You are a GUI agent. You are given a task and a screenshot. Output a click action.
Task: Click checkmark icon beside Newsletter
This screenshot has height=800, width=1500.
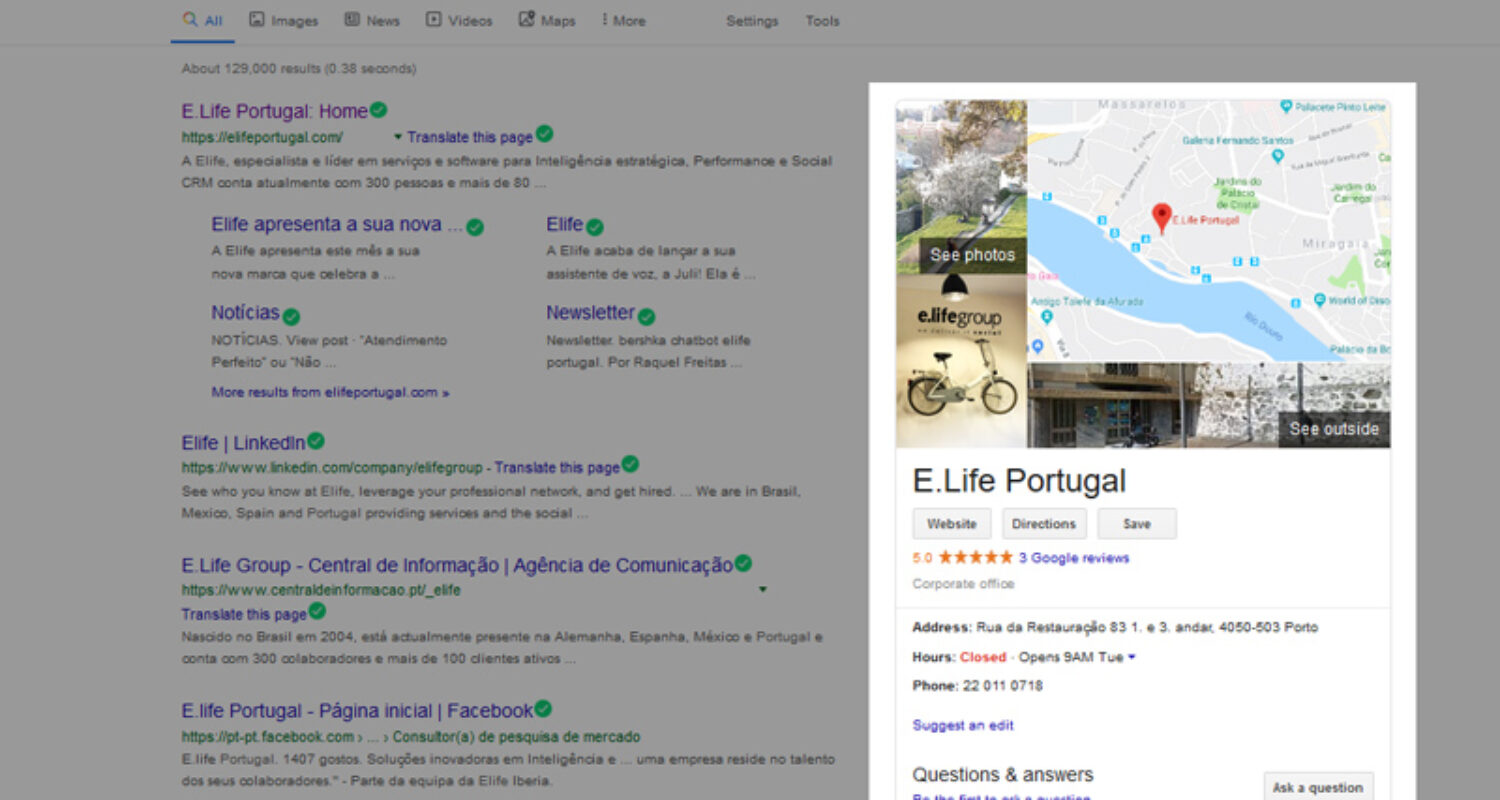point(646,316)
